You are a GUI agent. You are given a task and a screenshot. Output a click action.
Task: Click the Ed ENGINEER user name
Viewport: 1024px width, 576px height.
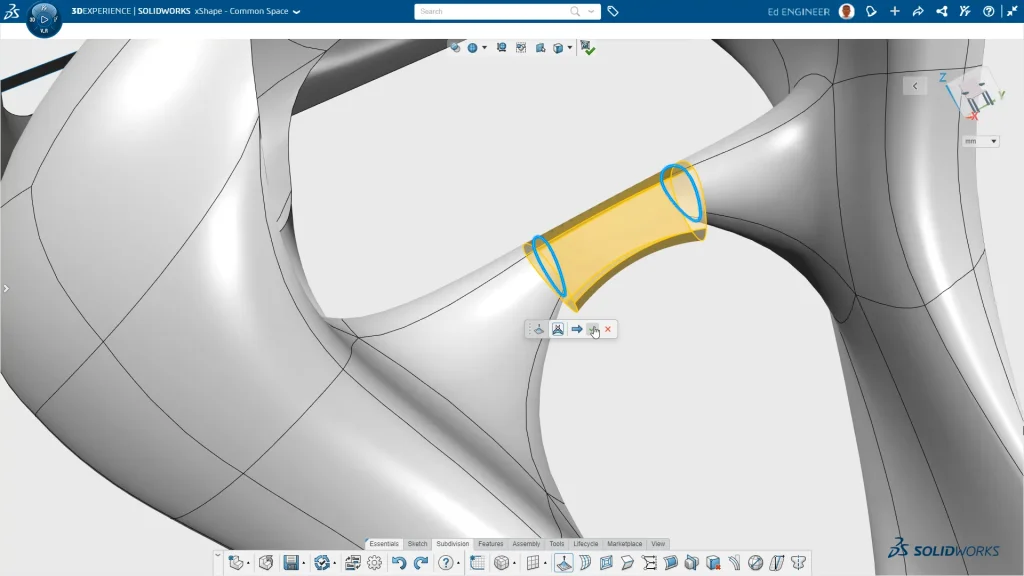coord(798,11)
